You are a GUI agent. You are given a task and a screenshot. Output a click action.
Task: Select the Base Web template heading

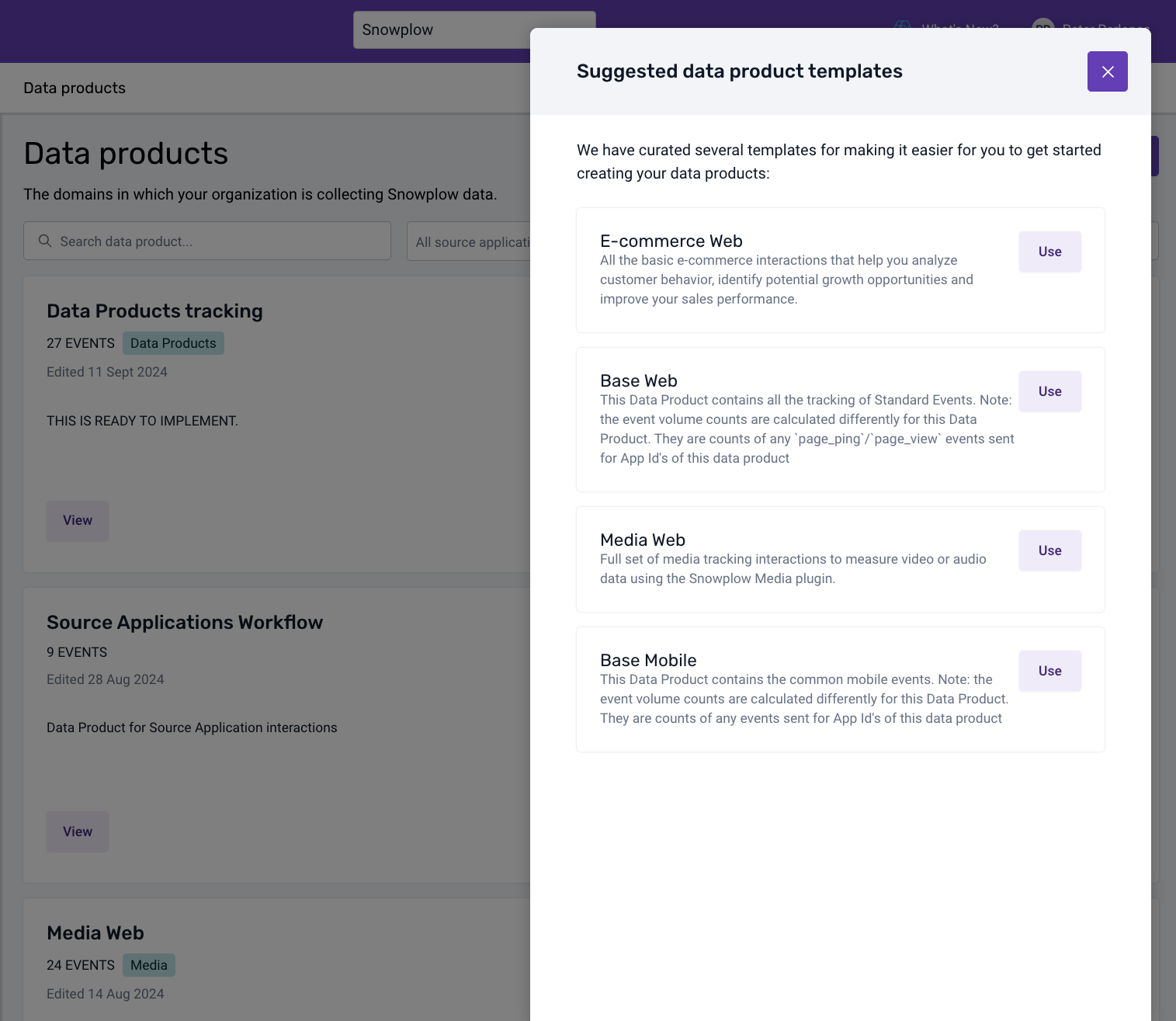point(638,381)
